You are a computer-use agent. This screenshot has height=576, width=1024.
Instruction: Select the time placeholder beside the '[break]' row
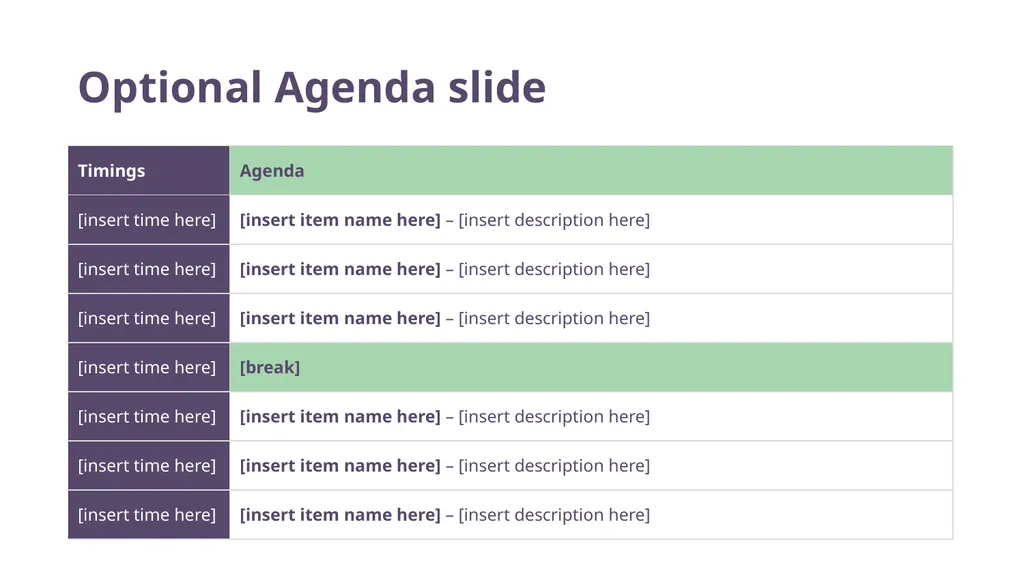(x=147, y=368)
